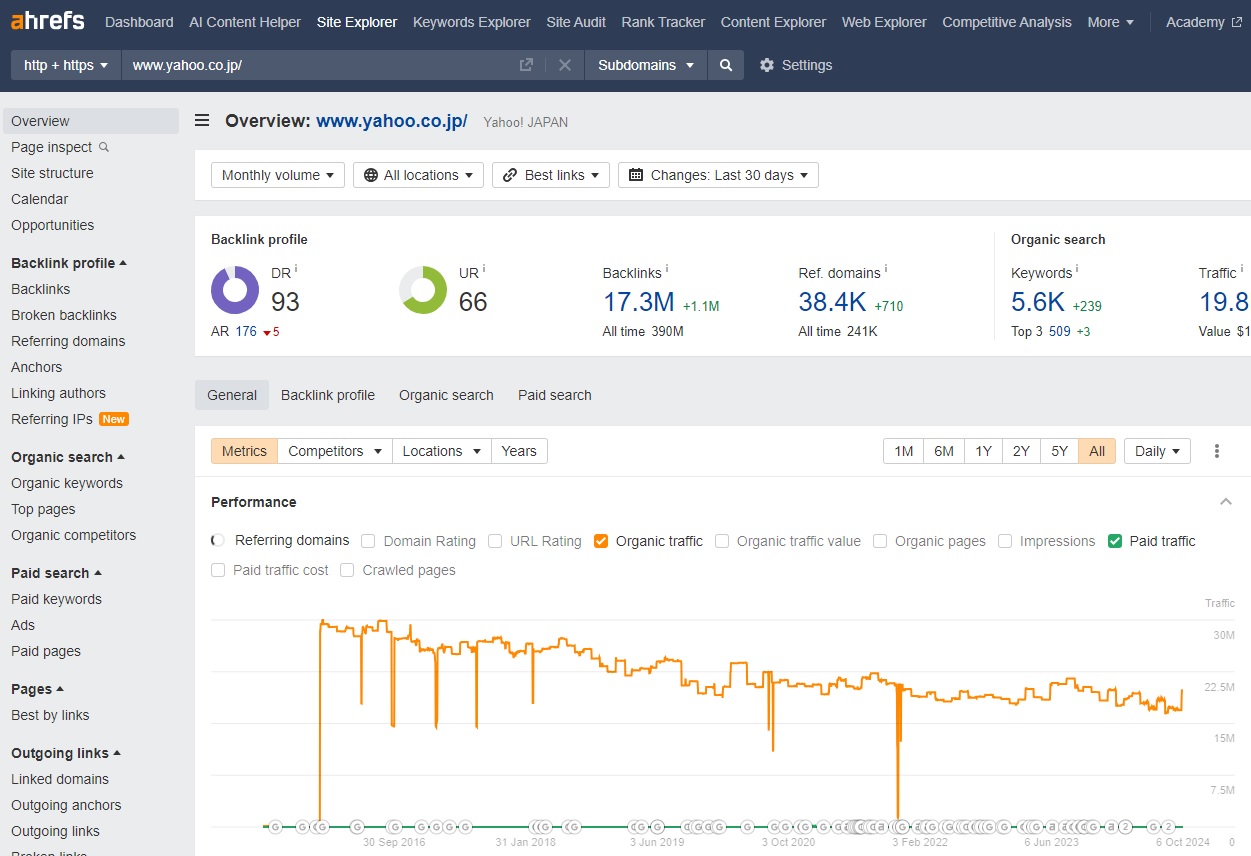Open chart options three-dot menu
1251x856 pixels.
[1217, 451]
